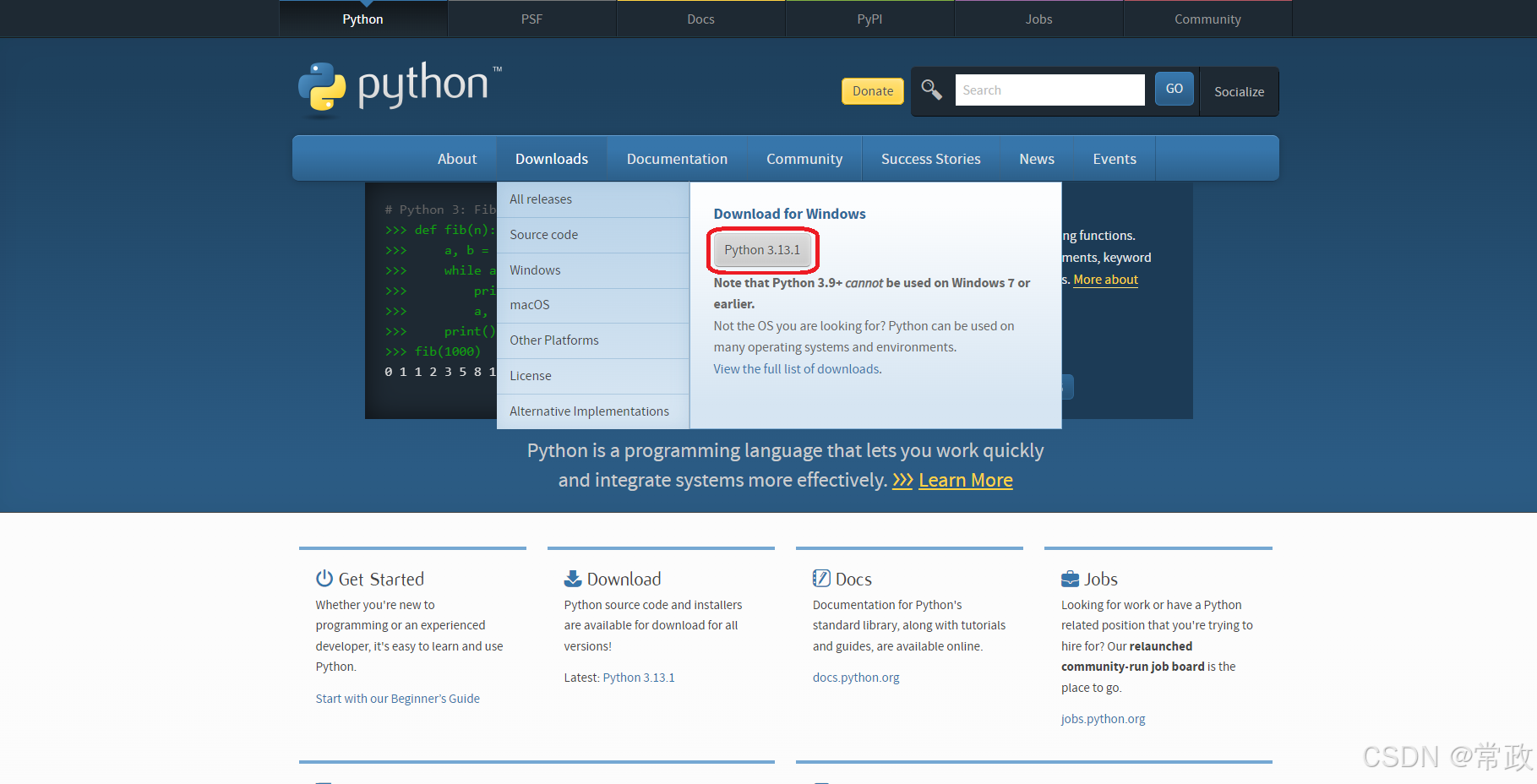1537x784 pixels.
Task: Click the Python 3.13.1 download button
Action: pyautogui.click(x=762, y=250)
